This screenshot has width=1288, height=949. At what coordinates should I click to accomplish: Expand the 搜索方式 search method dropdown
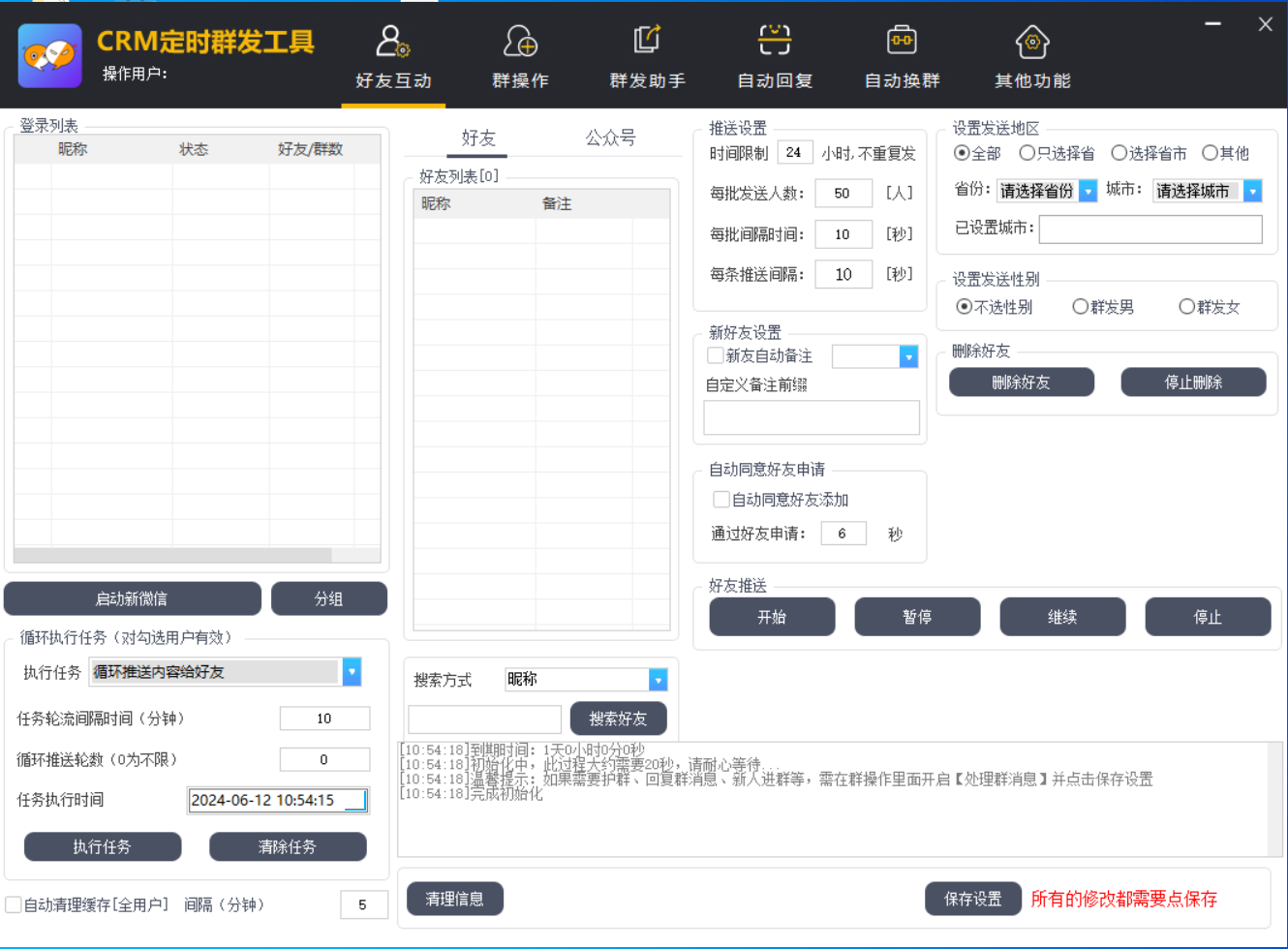click(x=658, y=680)
